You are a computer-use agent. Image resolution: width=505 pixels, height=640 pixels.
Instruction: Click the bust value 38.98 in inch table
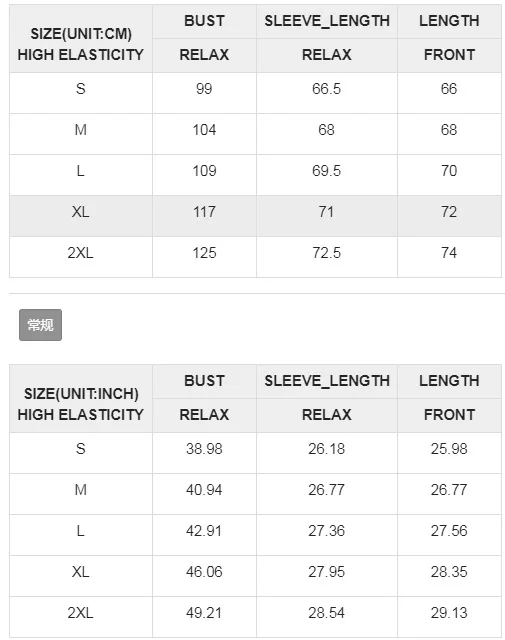point(204,449)
